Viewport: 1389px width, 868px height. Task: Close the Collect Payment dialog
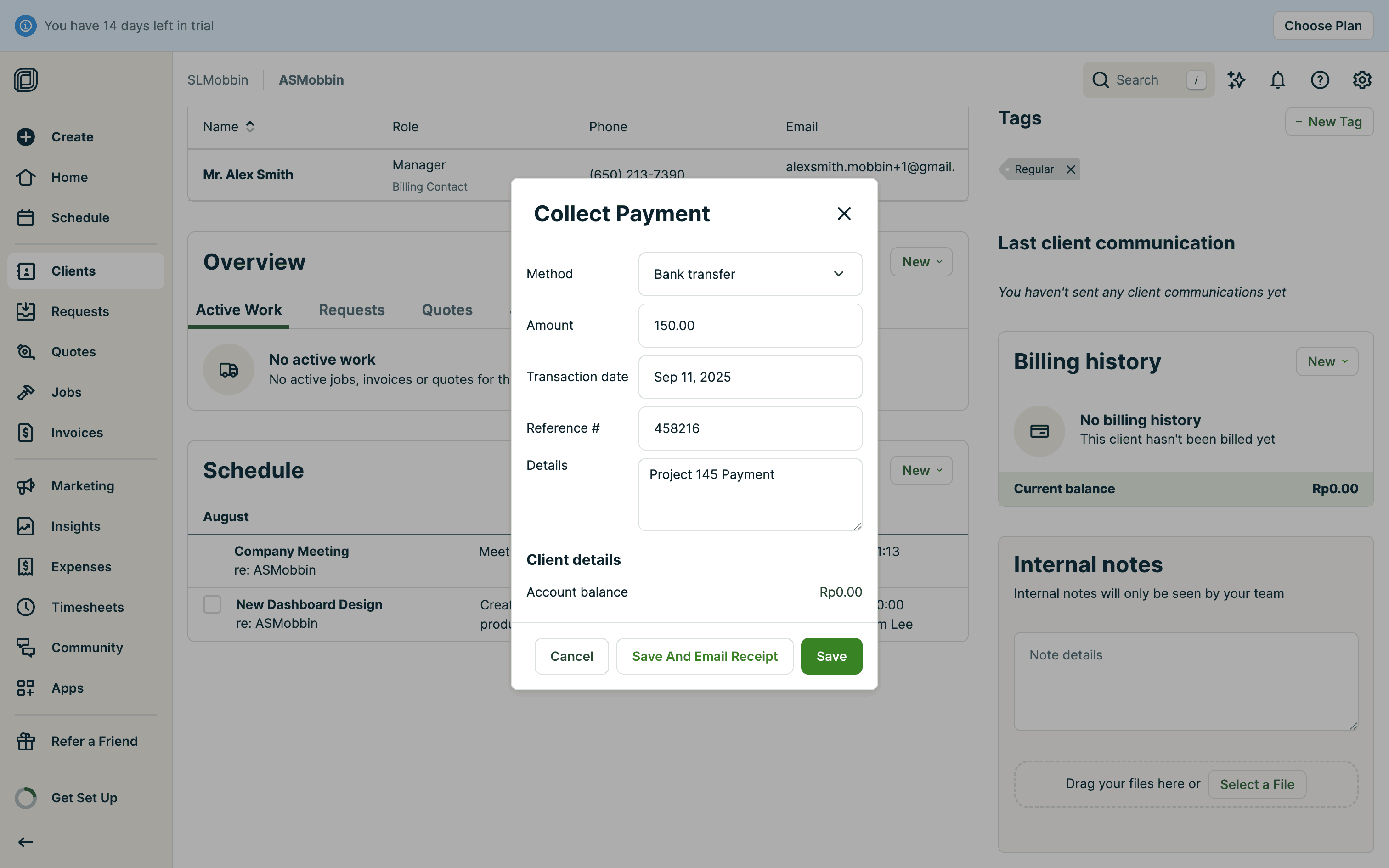pos(844,214)
